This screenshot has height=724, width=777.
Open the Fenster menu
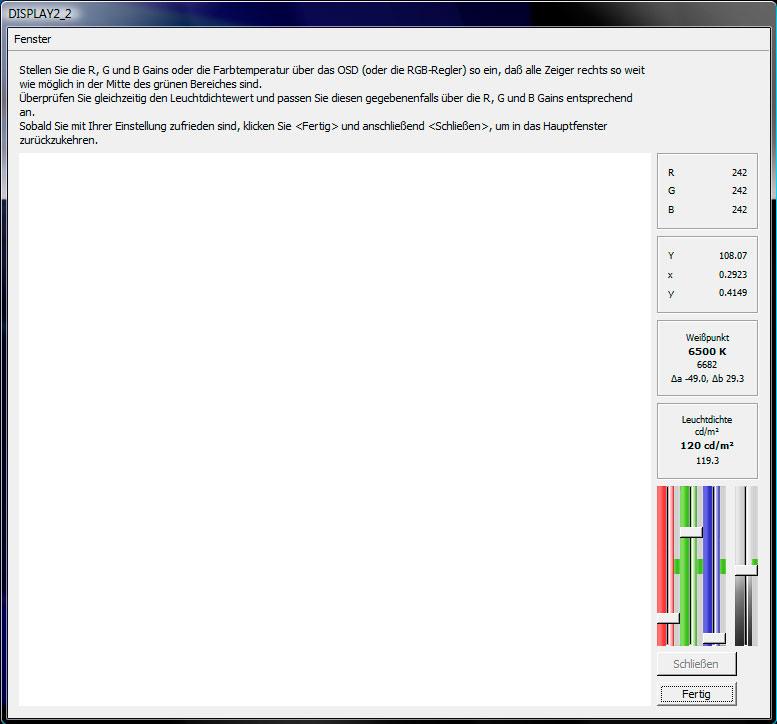(33, 39)
